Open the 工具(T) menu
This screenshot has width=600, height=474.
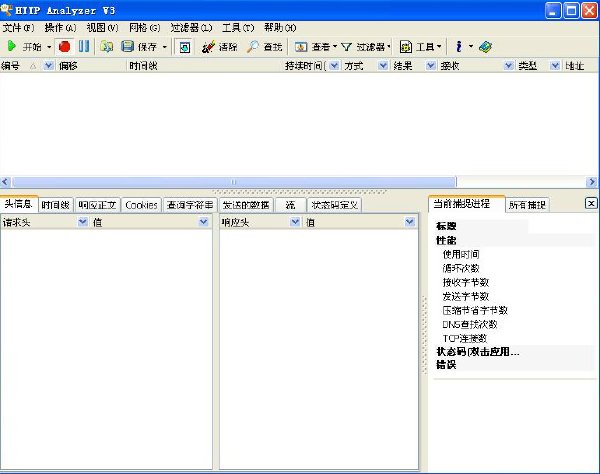tap(238, 28)
